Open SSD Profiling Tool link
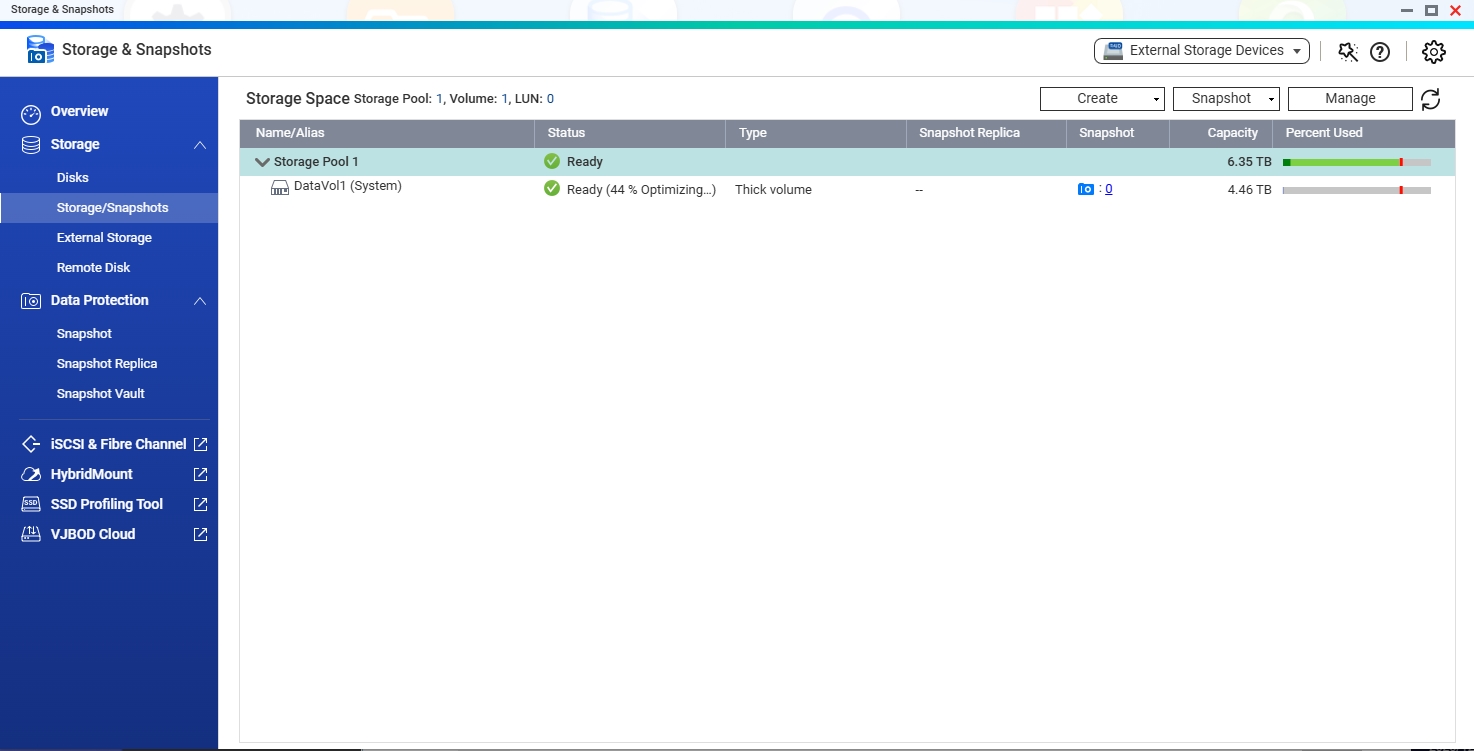 [x=106, y=504]
